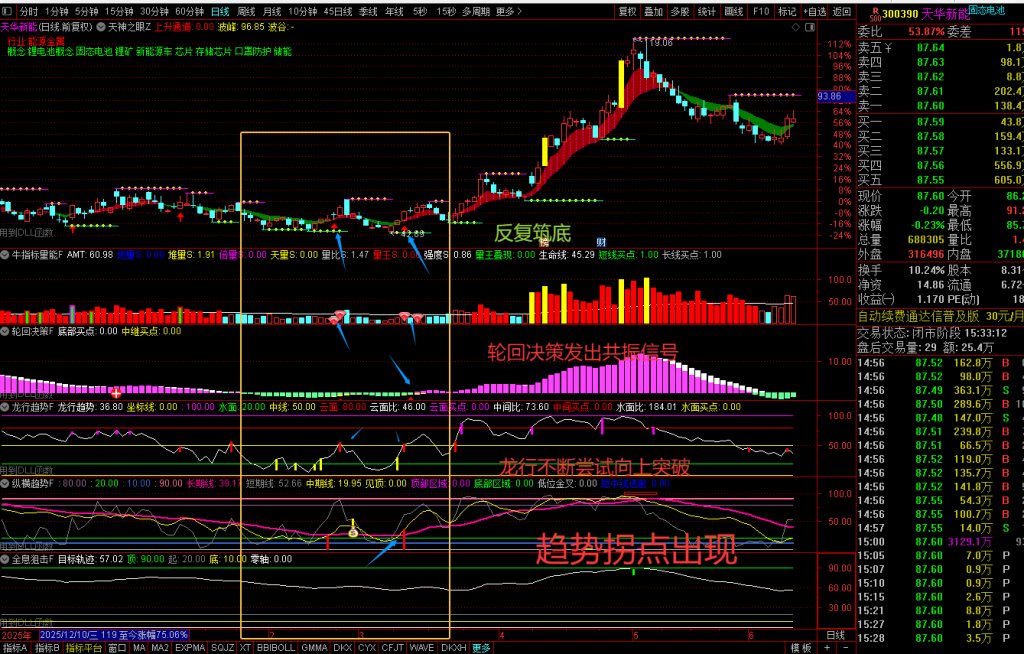Click the round icon before 全息狙击F

pyautogui.click(x=5, y=559)
